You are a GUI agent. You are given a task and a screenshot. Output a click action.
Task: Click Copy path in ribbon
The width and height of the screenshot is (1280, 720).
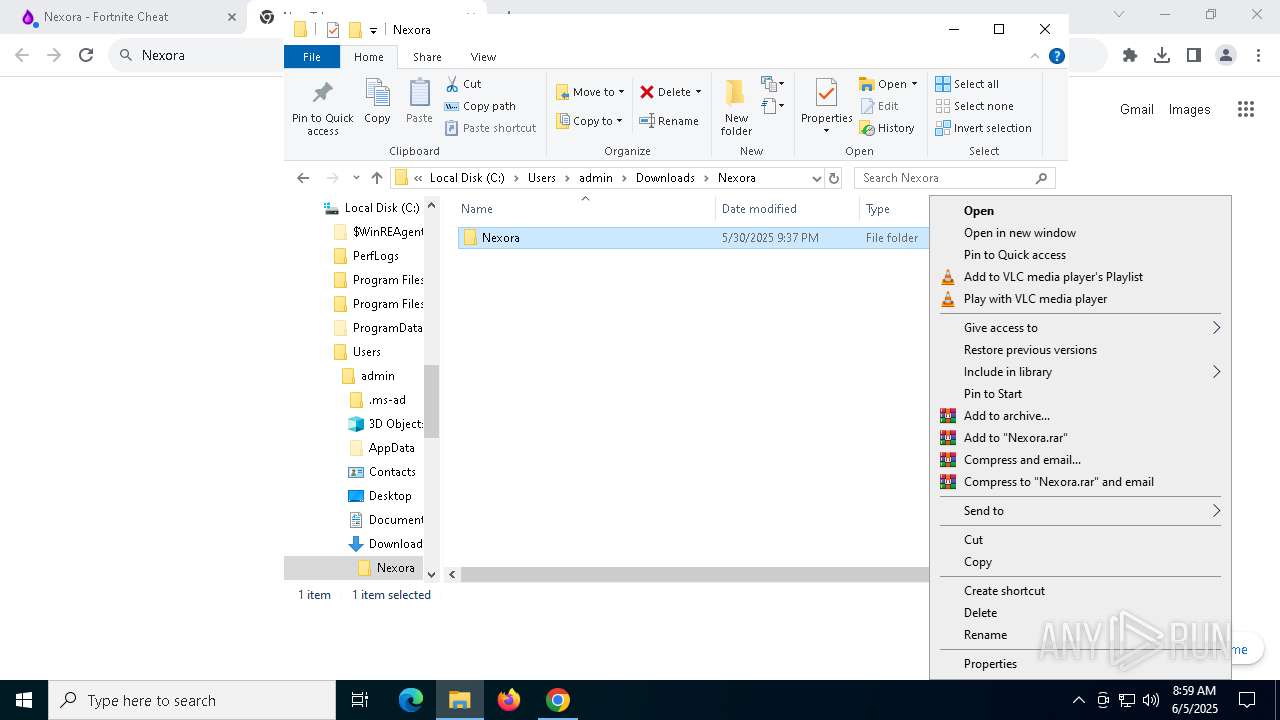tap(480, 106)
